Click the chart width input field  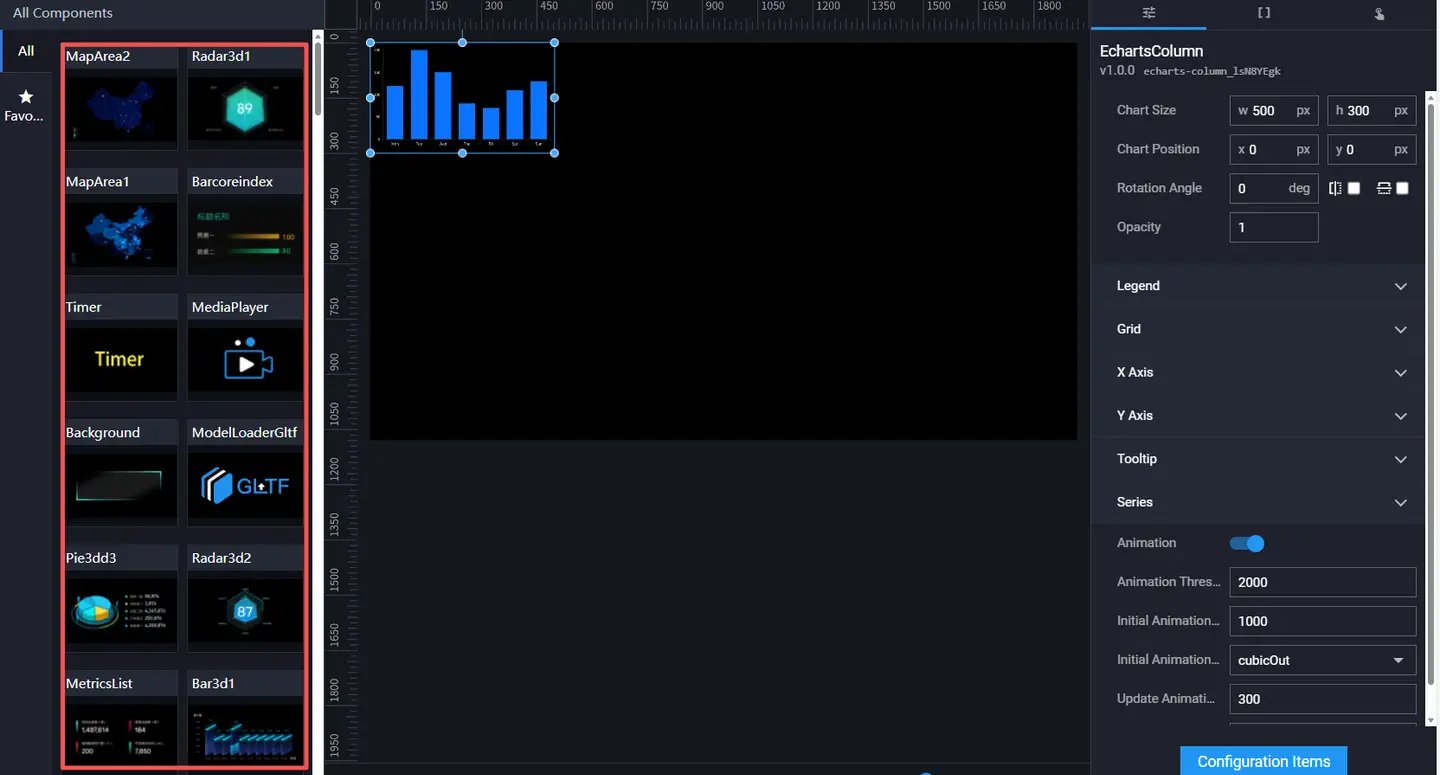click(1271, 111)
